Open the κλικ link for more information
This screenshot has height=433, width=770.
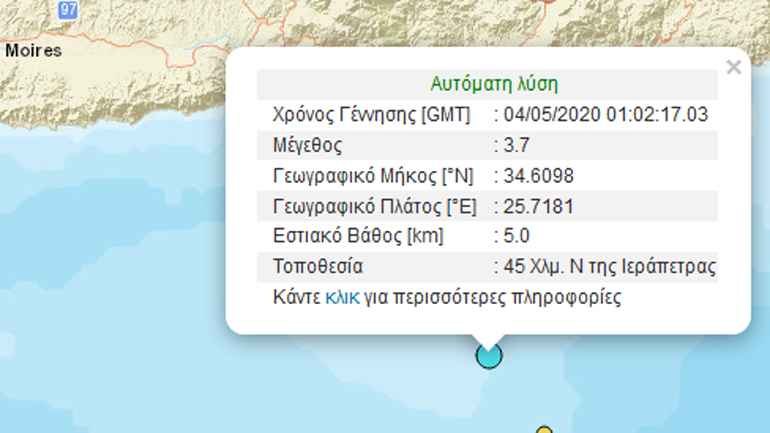pos(342,298)
